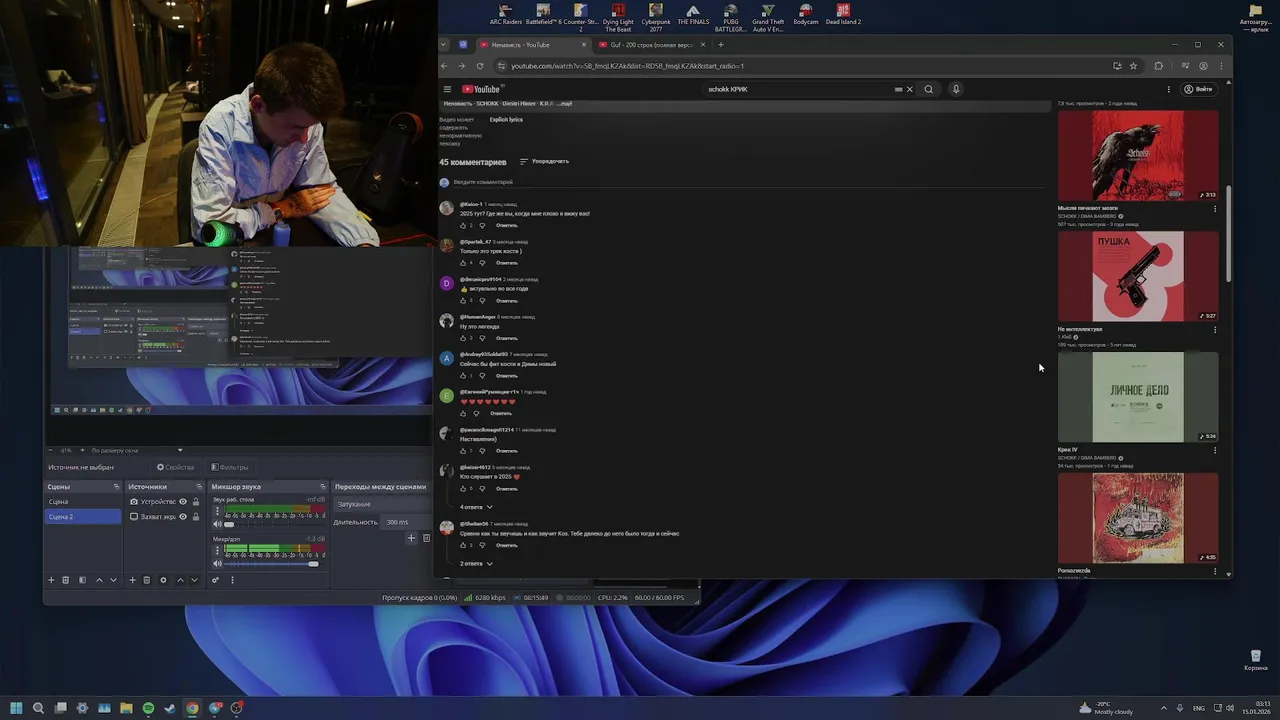Open scene filters icon in Scenes panel
This screenshot has height=720, width=1280.
point(82,580)
